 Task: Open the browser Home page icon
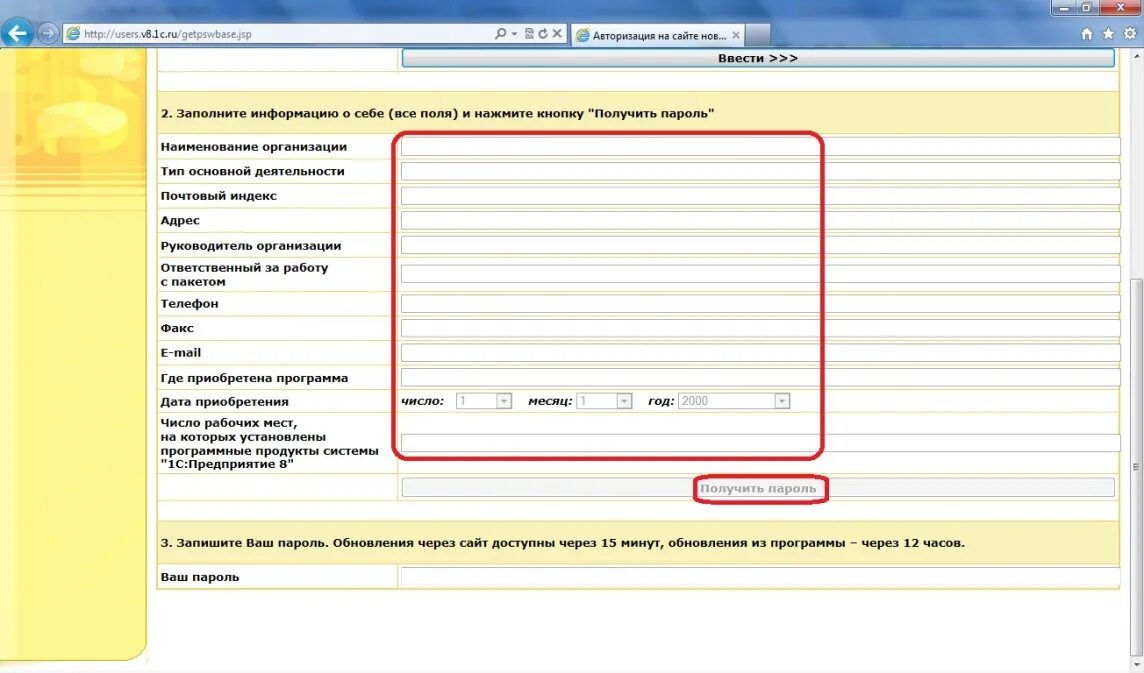[1087, 34]
